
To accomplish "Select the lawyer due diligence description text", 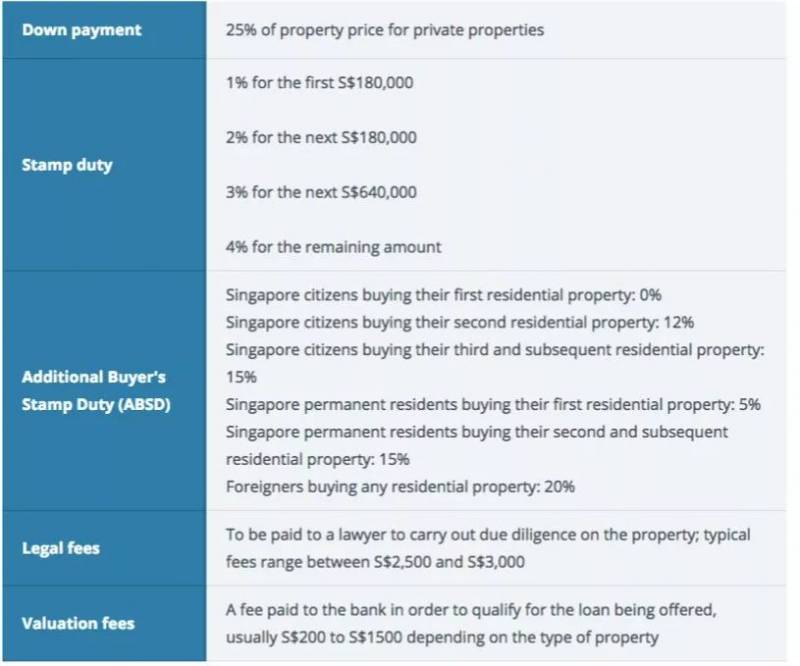I will click(488, 535).
